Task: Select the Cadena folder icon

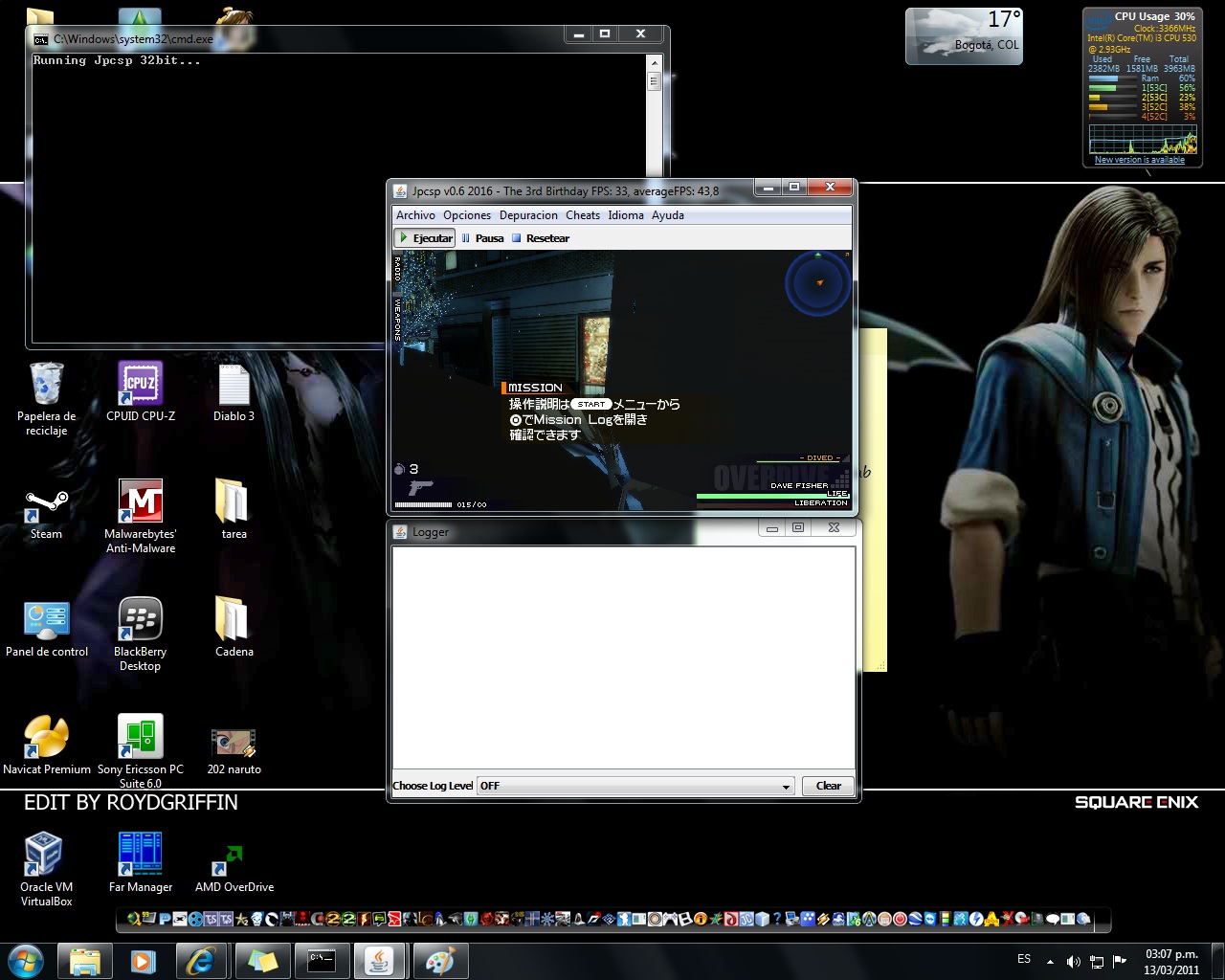Action: (x=234, y=628)
